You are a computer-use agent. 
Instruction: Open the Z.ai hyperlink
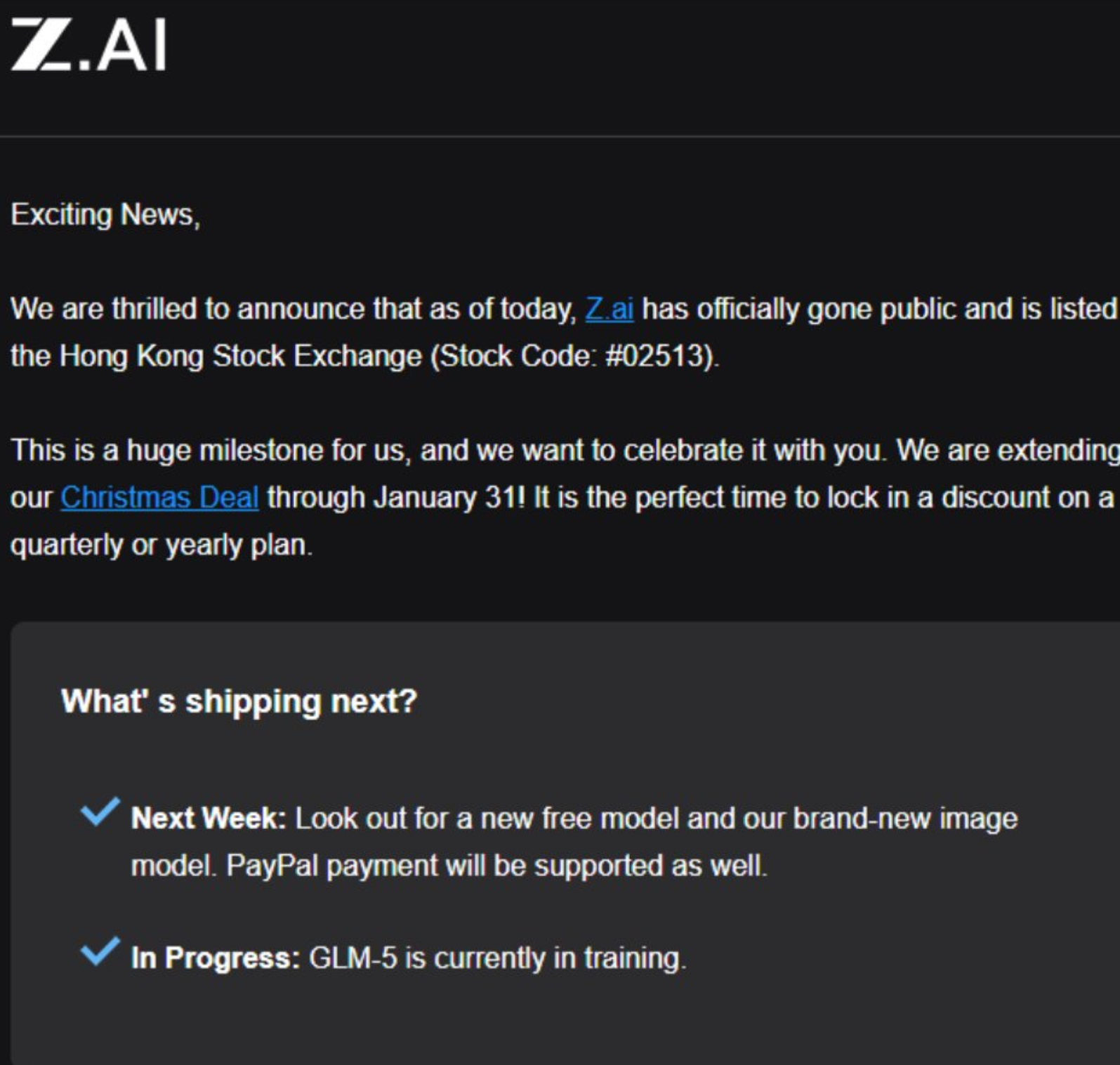(609, 309)
